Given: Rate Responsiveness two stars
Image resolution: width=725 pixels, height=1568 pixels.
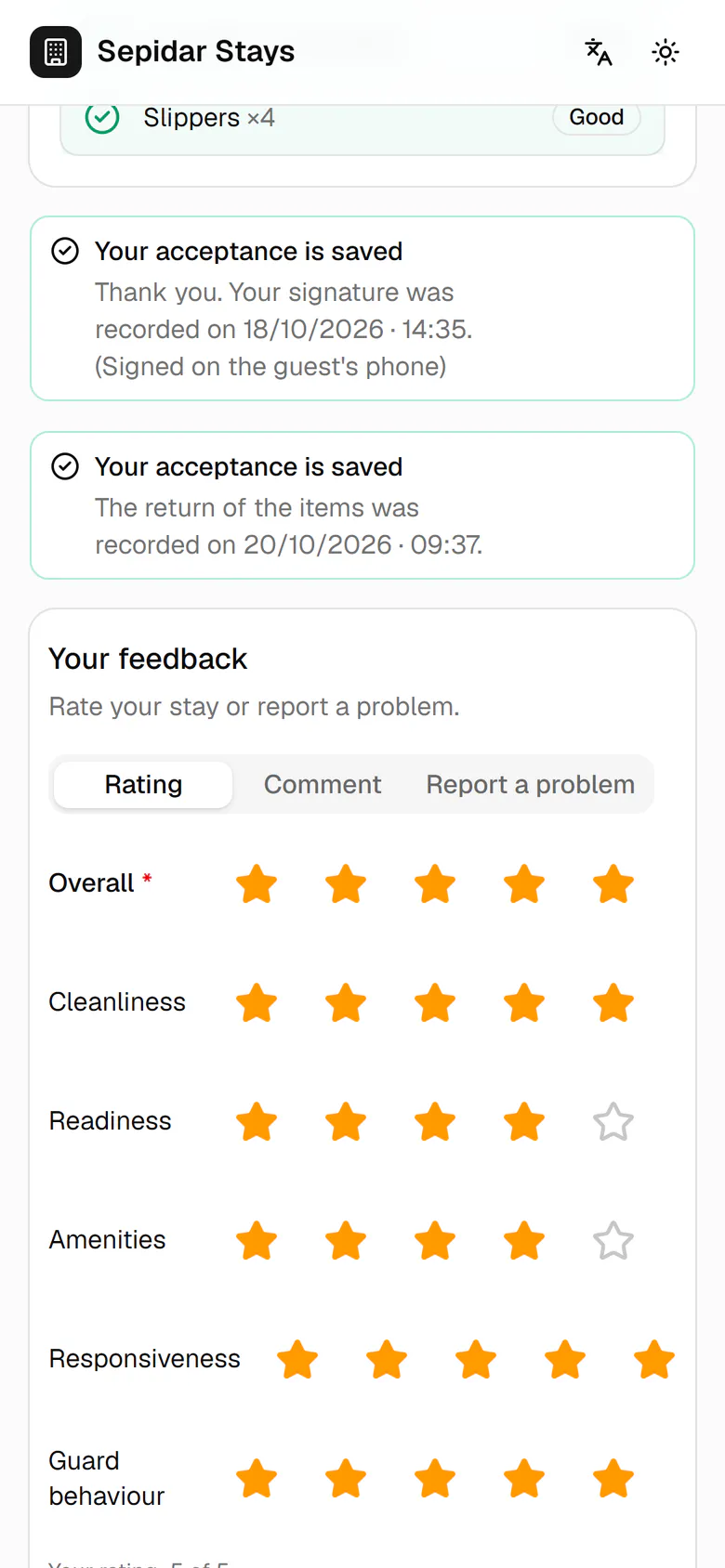Looking at the screenshot, I should (387, 1359).
